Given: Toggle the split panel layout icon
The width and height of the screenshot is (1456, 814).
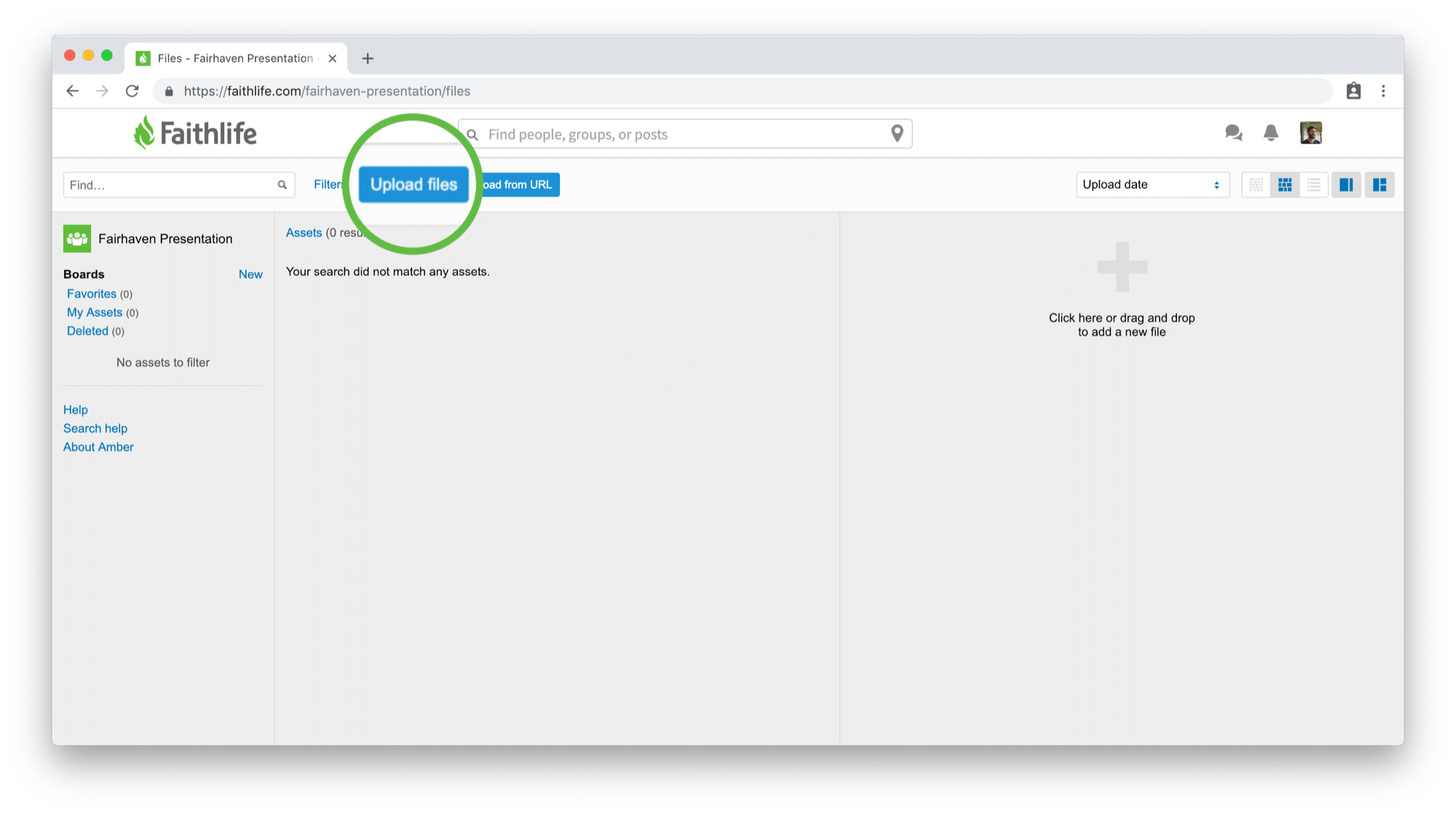Looking at the screenshot, I should click(x=1380, y=185).
